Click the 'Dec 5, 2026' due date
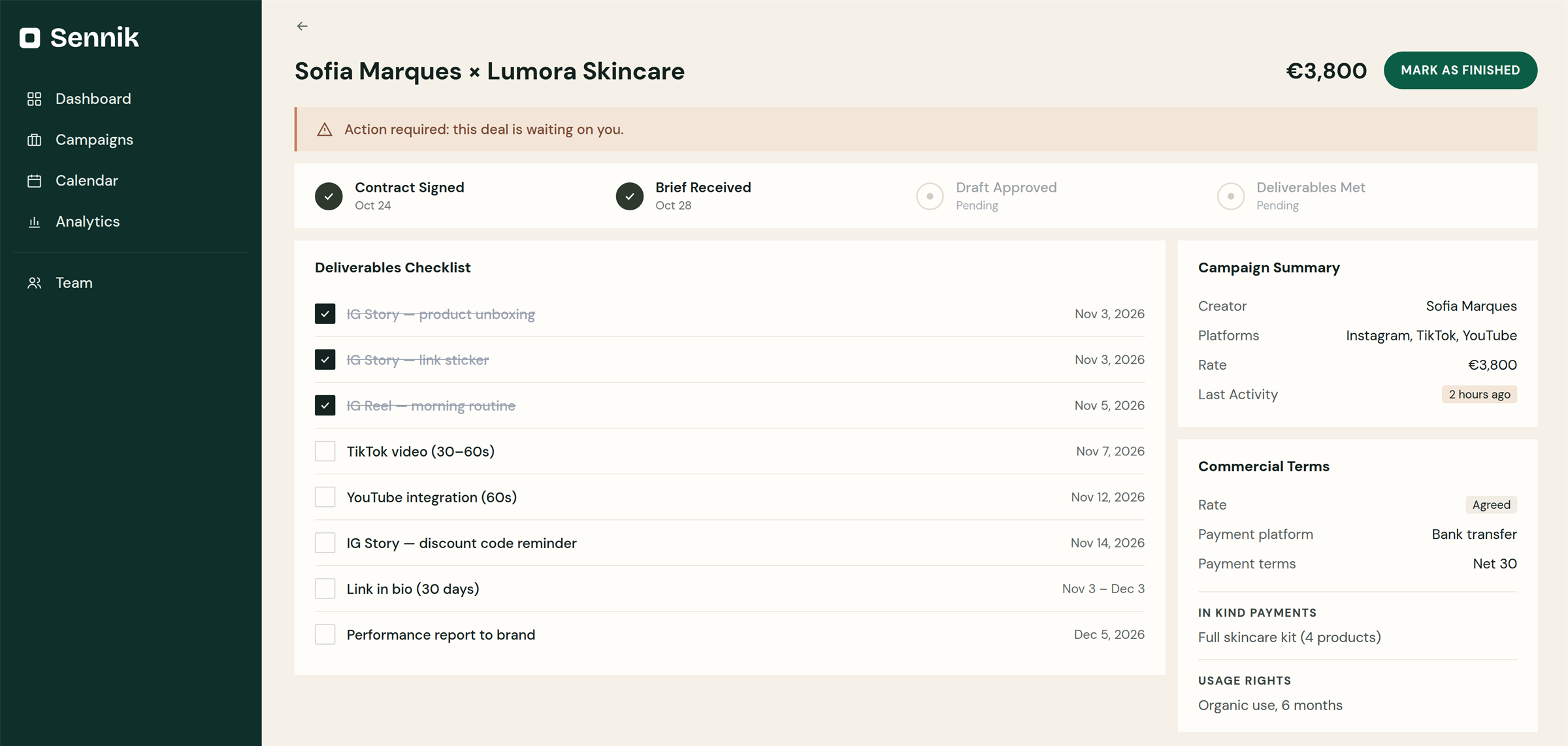The image size is (1568, 746). click(x=1109, y=634)
